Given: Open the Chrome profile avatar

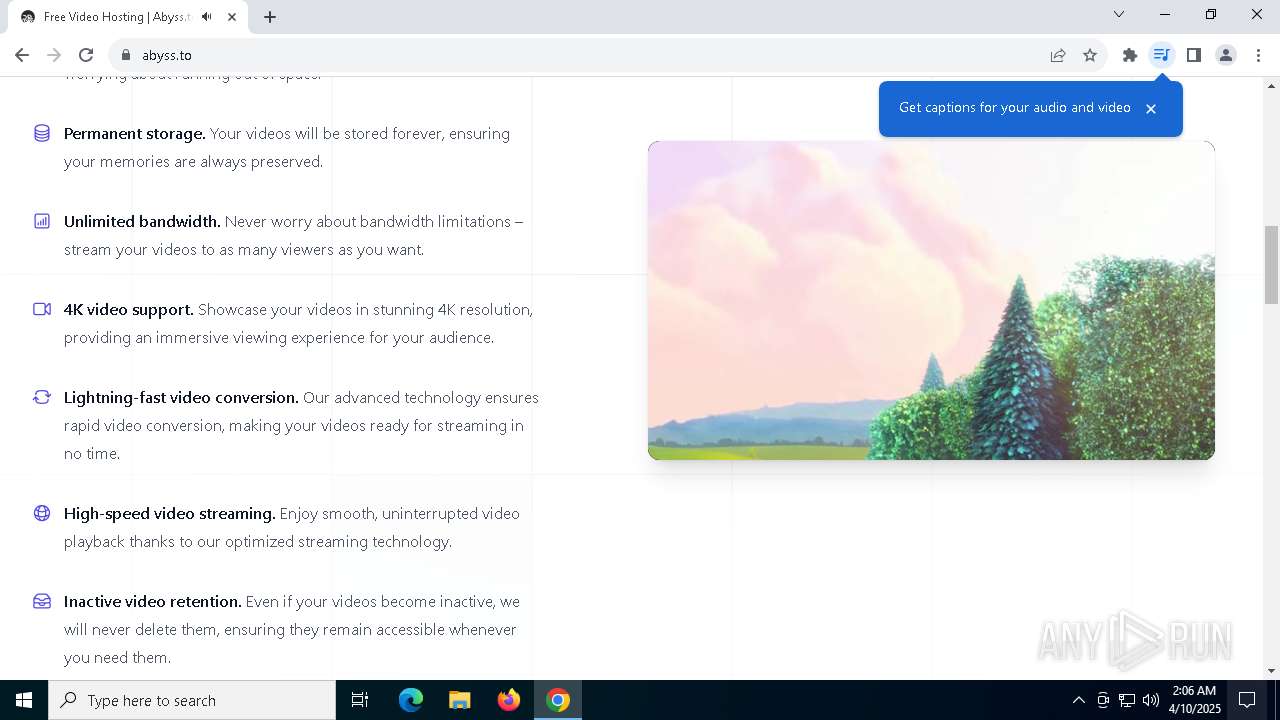Looking at the screenshot, I should [x=1226, y=55].
